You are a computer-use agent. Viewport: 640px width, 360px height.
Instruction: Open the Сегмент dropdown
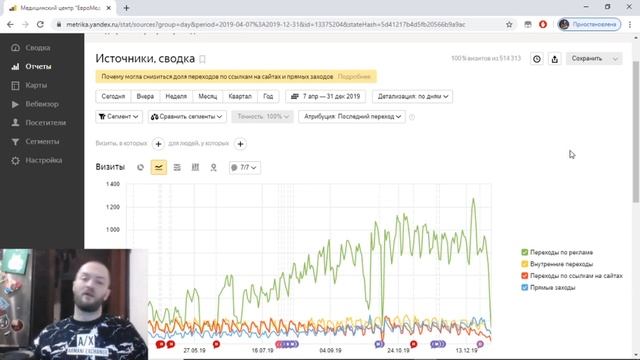(119, 117)
